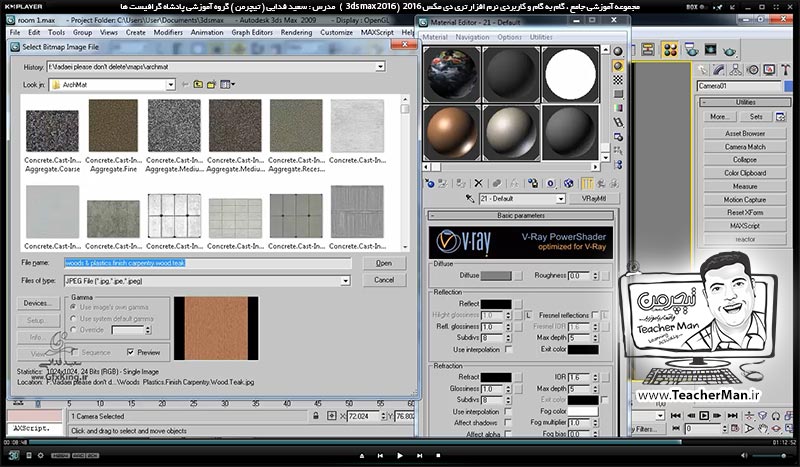Open the Render Setup teapot icon

point(692,50)
